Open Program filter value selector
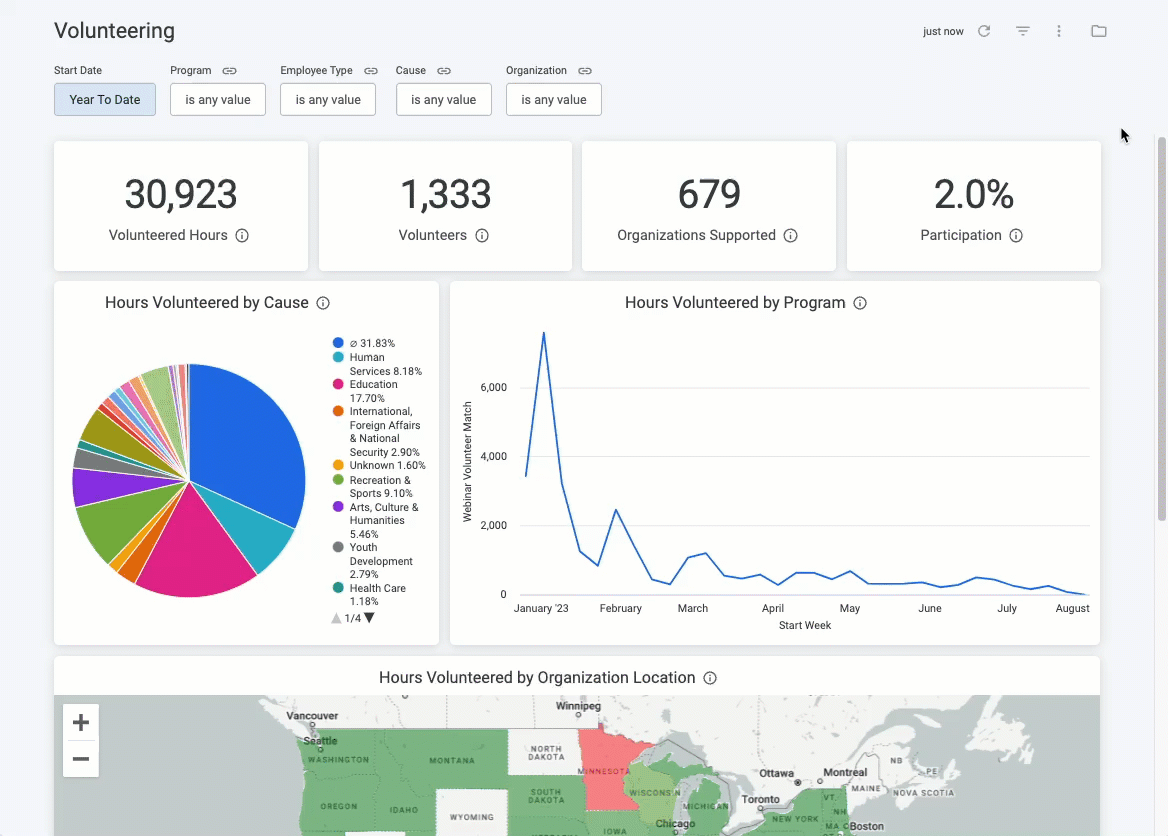The height and width of the screenshot is (836, 1168). (x=218, y=100)
